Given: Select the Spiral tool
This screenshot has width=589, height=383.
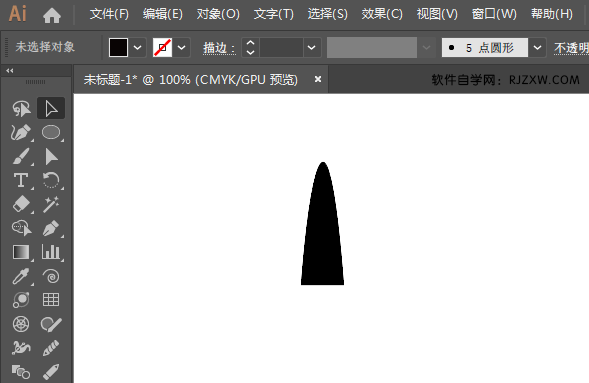Looking at the screenshot, I should click(51, 276).
